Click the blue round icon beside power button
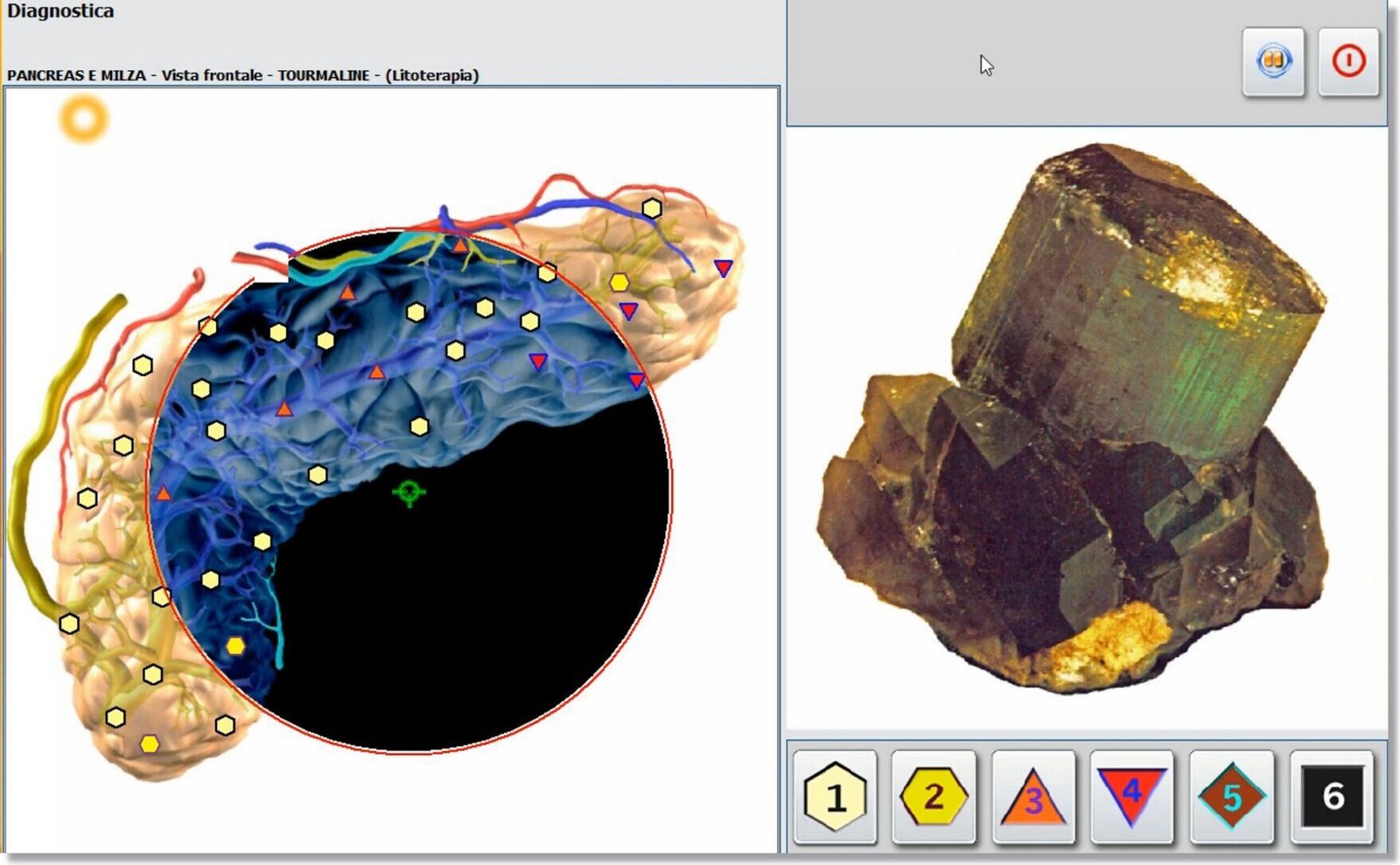Viewport: 1400px width, 865px height. pyautogui.click(x=1273, y=61)
